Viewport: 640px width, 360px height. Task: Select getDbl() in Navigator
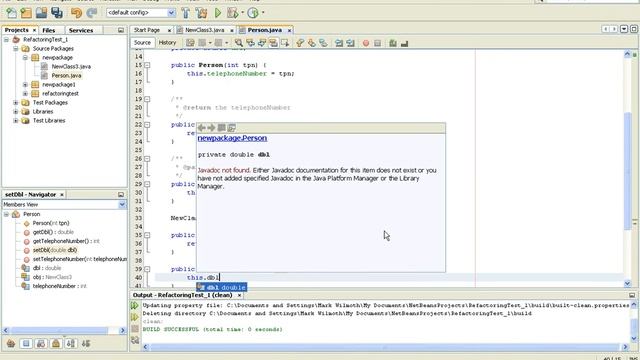tap(53, 232)
